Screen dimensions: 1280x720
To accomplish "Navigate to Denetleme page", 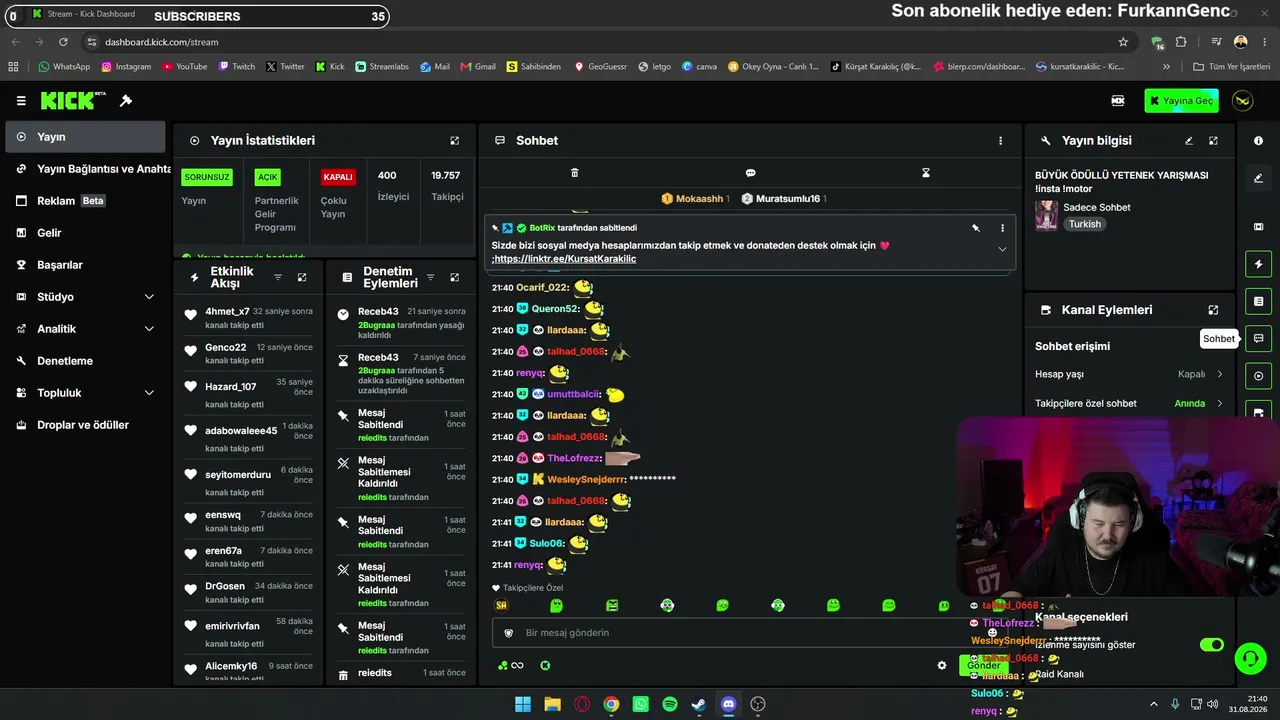I will coord(85,361).
